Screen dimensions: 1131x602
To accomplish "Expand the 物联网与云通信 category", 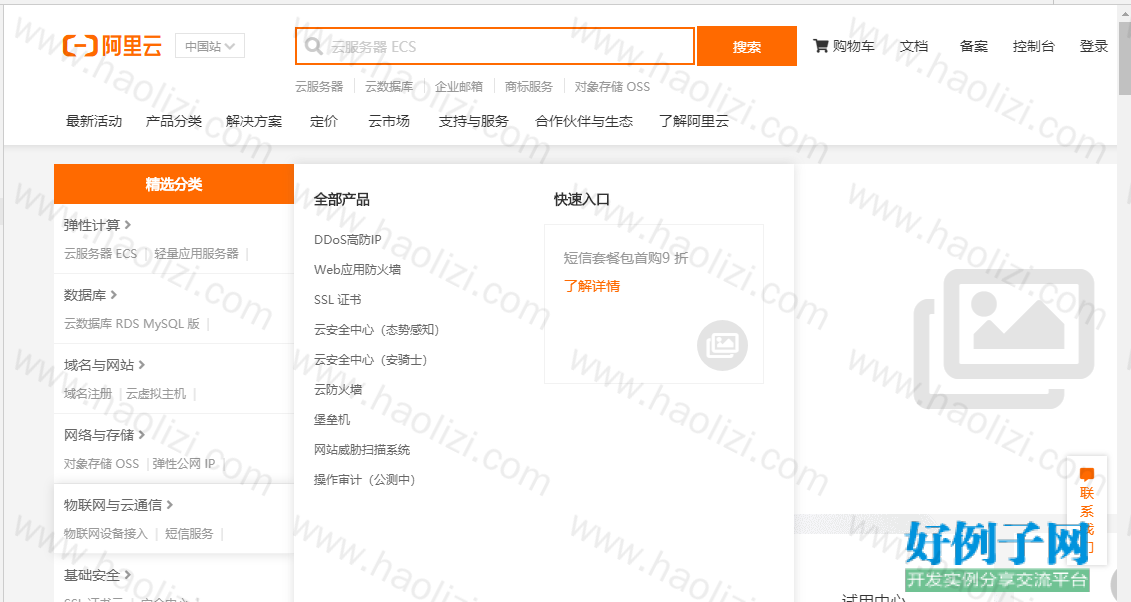I will tap(118, 505).
